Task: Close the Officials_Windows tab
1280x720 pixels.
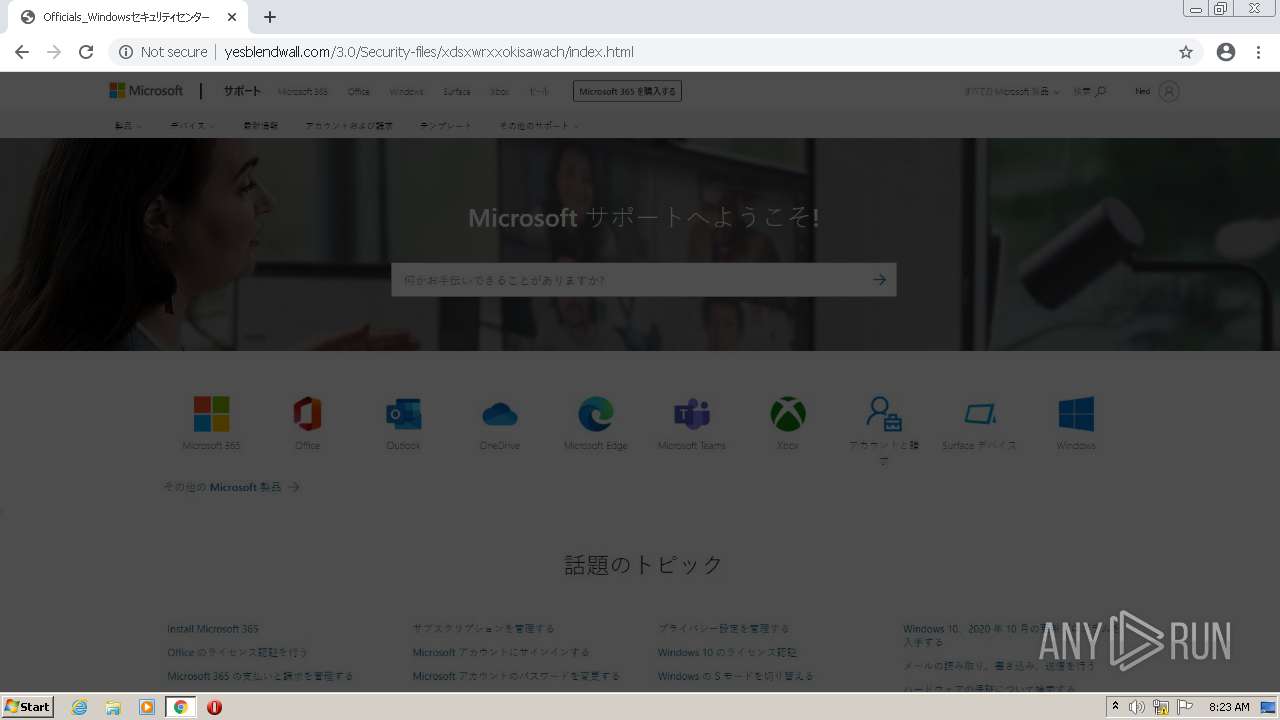Action: point(232,17)
